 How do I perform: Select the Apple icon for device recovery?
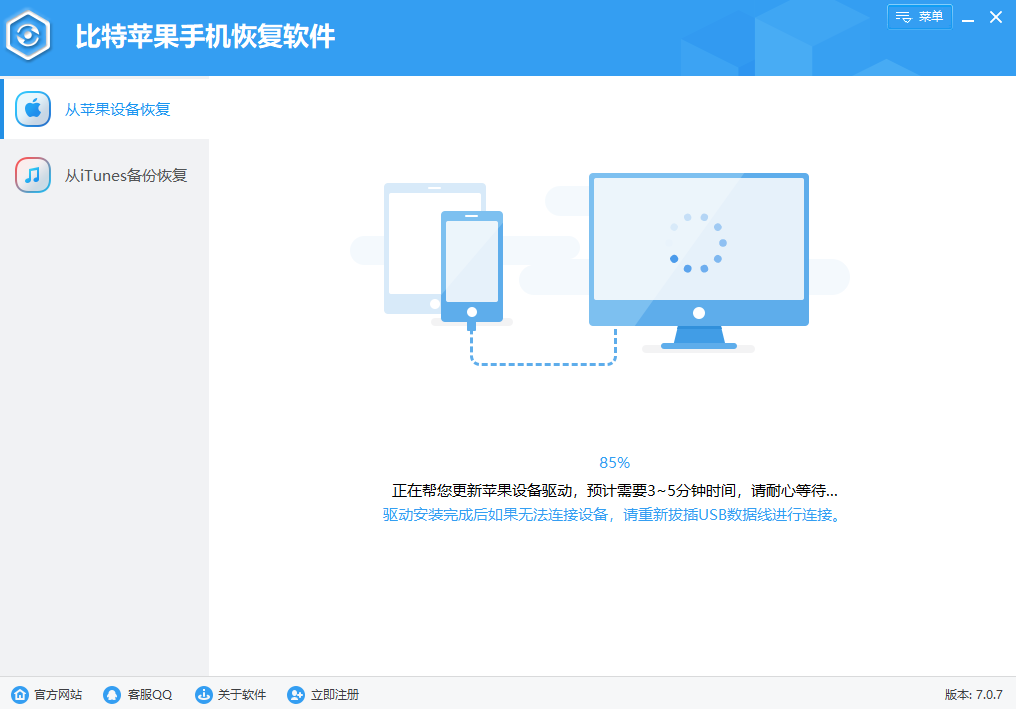(33, 108)
